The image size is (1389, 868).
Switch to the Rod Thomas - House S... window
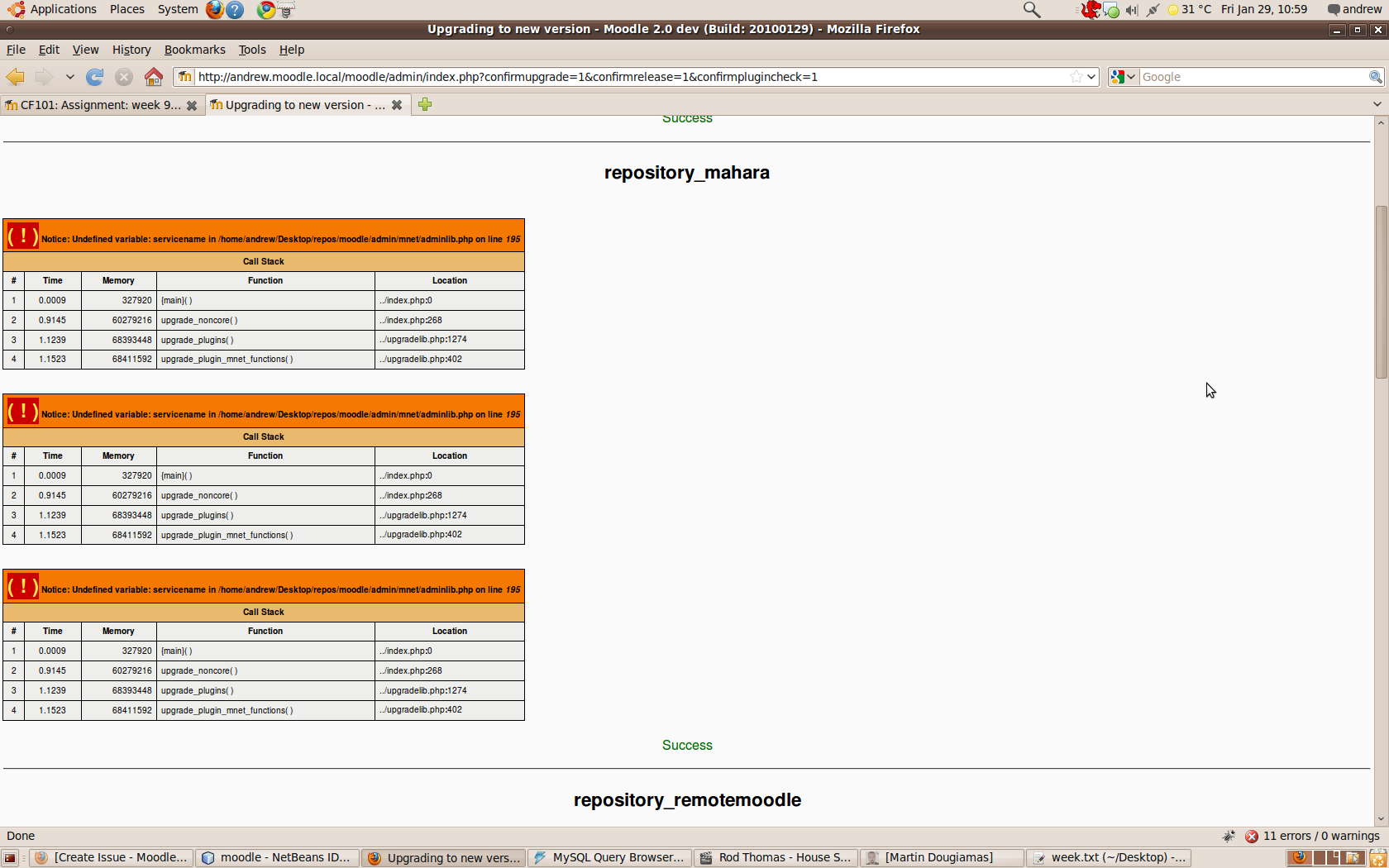coord(776,858)
